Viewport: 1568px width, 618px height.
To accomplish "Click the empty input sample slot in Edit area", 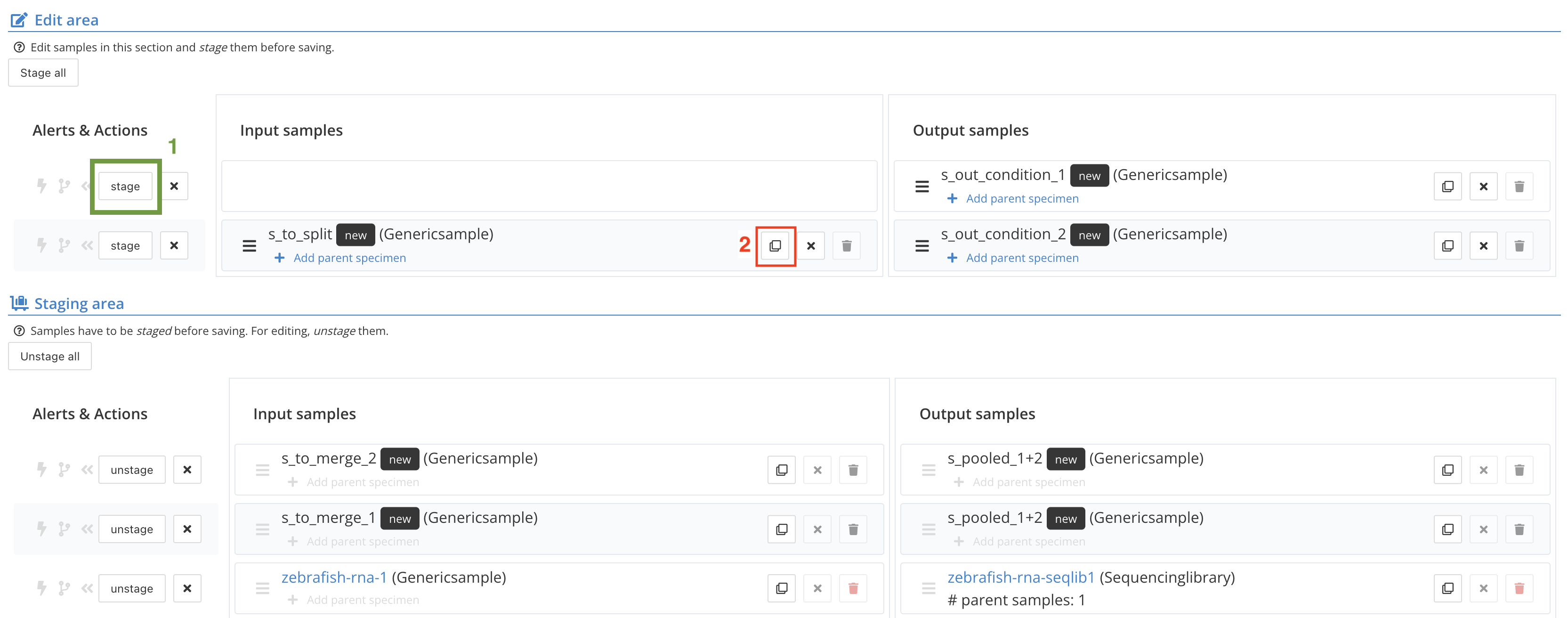I will (549, 187).
